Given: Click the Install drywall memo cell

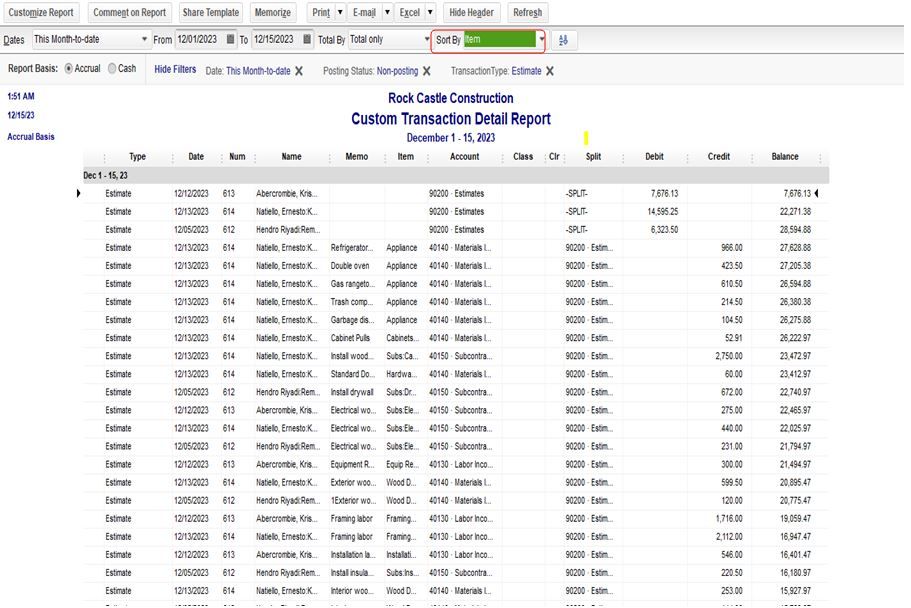Looking at the screenshot, I should point(352,392).
